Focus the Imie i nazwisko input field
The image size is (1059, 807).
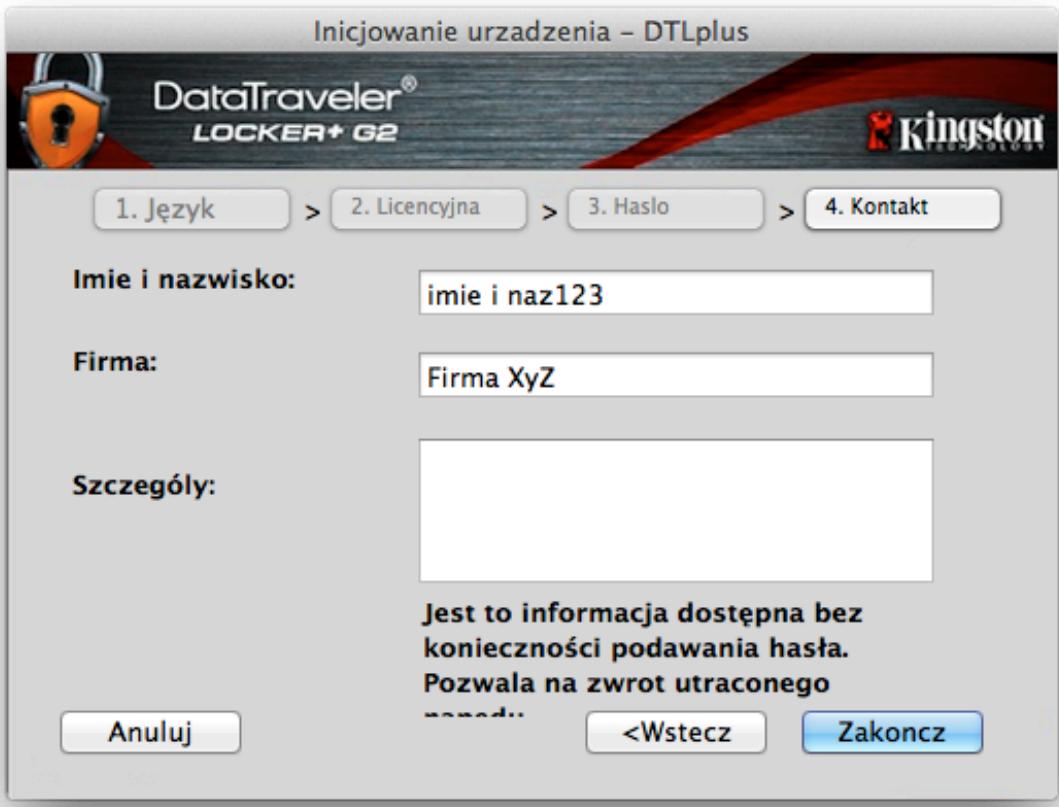coord(676,292)
